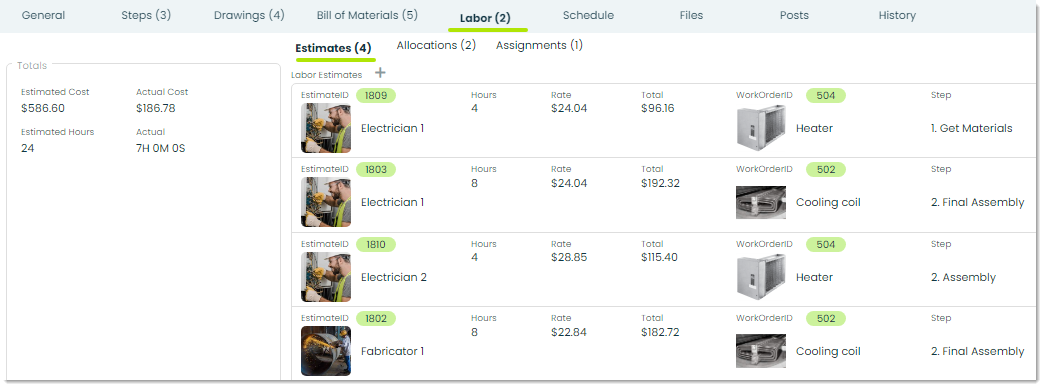Click Cooling coil image in estimate 1802 row

click(x=761, y=351)
